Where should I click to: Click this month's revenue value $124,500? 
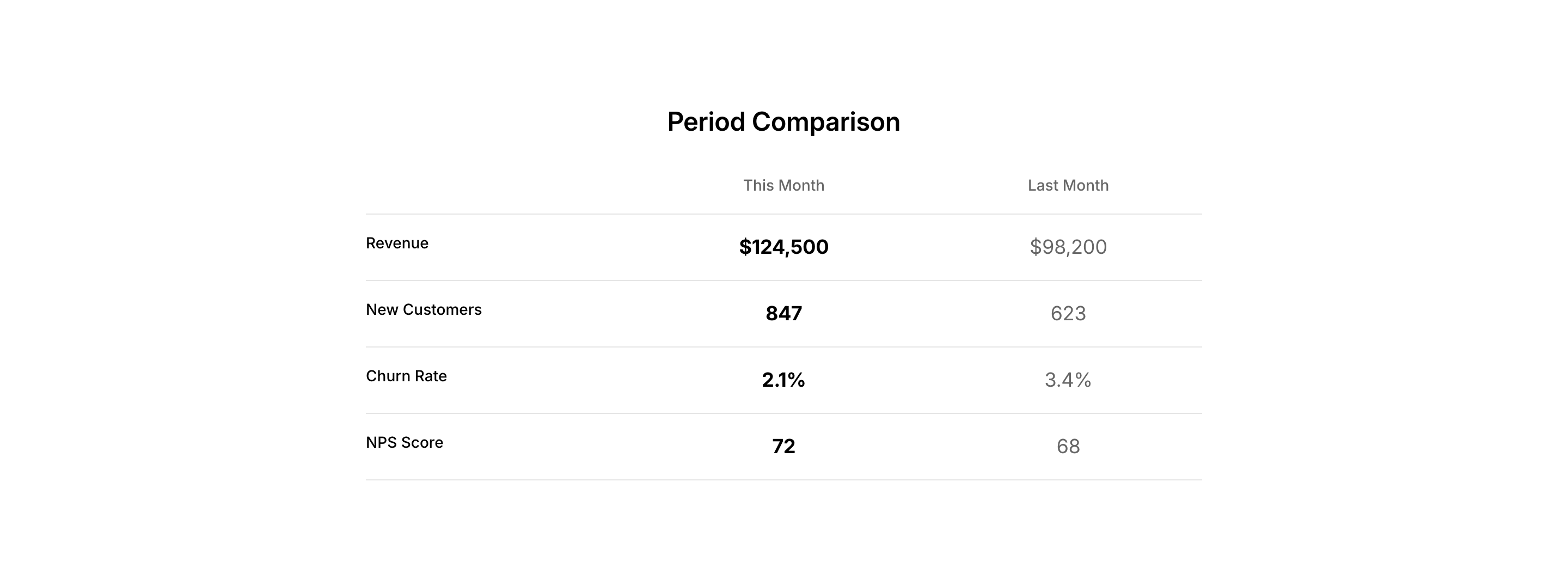pyautogui.click(x=783, y=247)
